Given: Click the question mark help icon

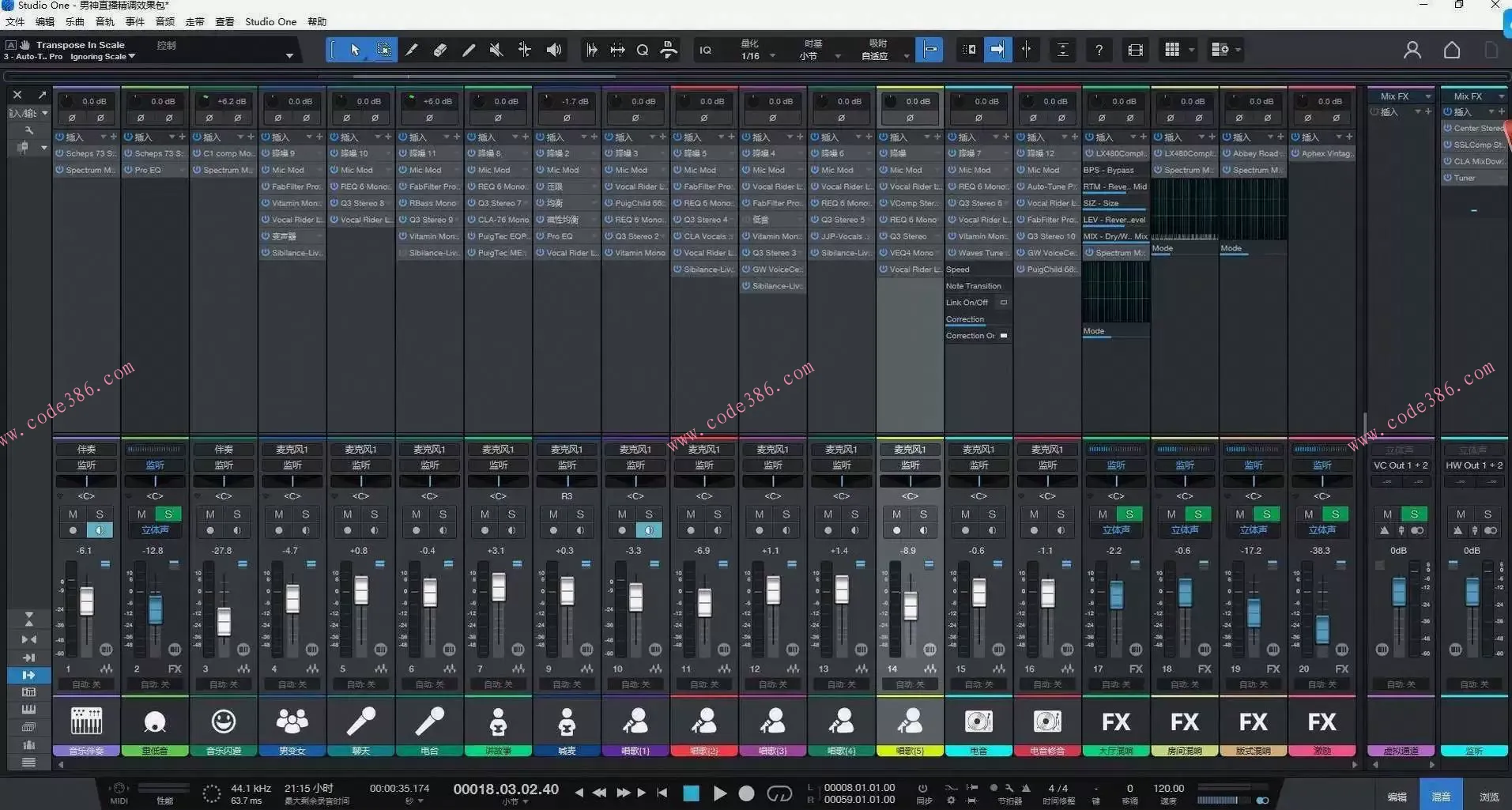Looking at the screenshot, I should point(1099,50).
